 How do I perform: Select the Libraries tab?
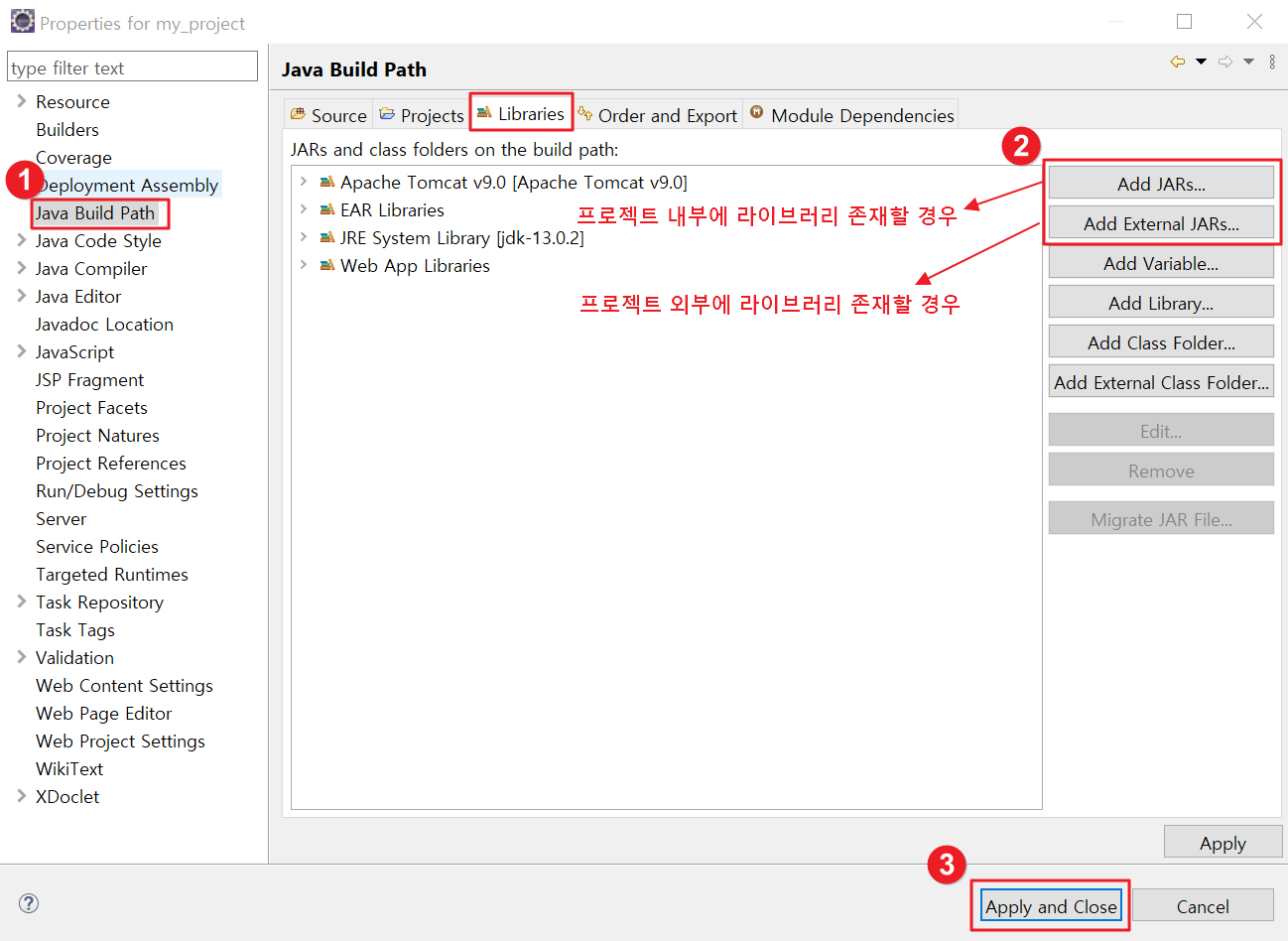pyautogui.click(x=521, y=113)
